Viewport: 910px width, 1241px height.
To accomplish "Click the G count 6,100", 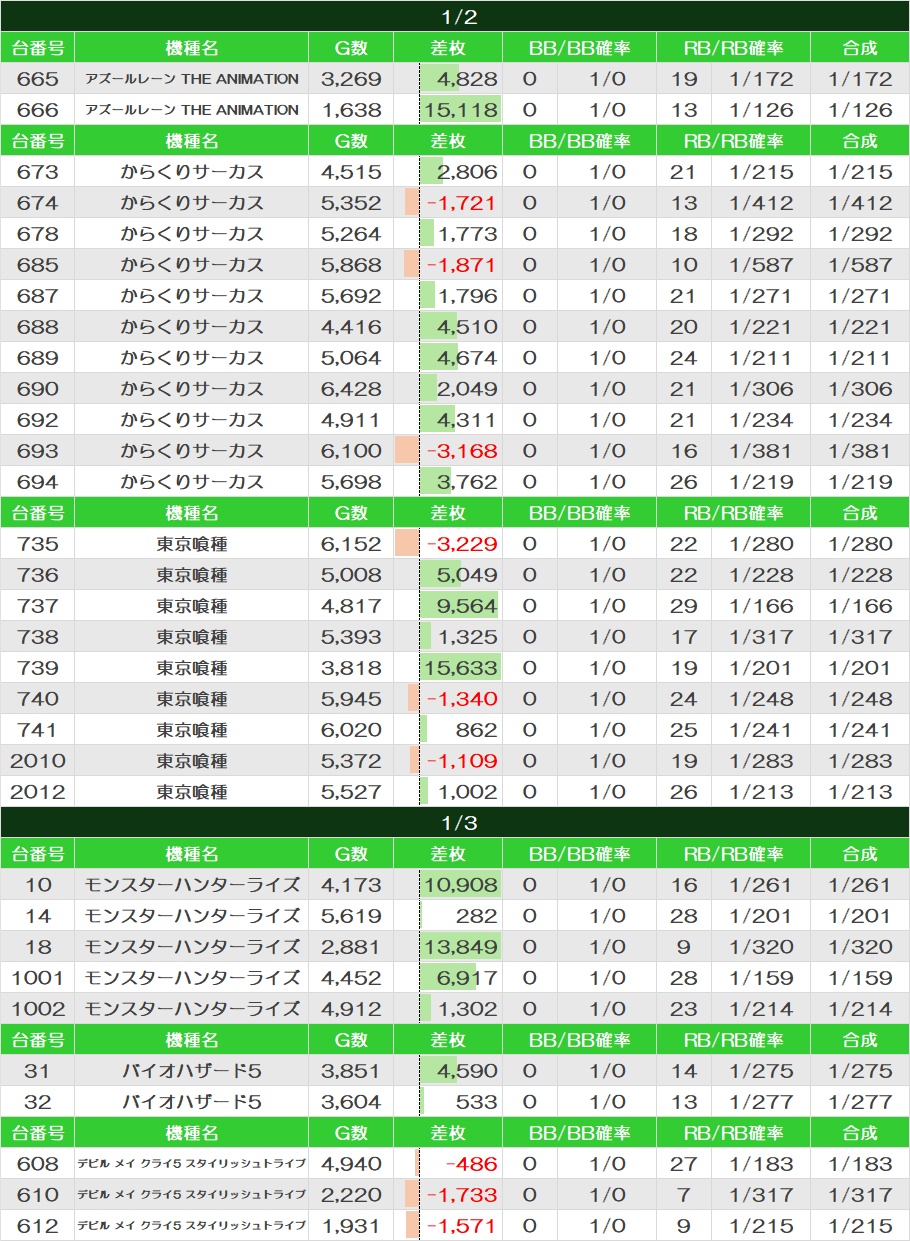I will click(351, 451).
